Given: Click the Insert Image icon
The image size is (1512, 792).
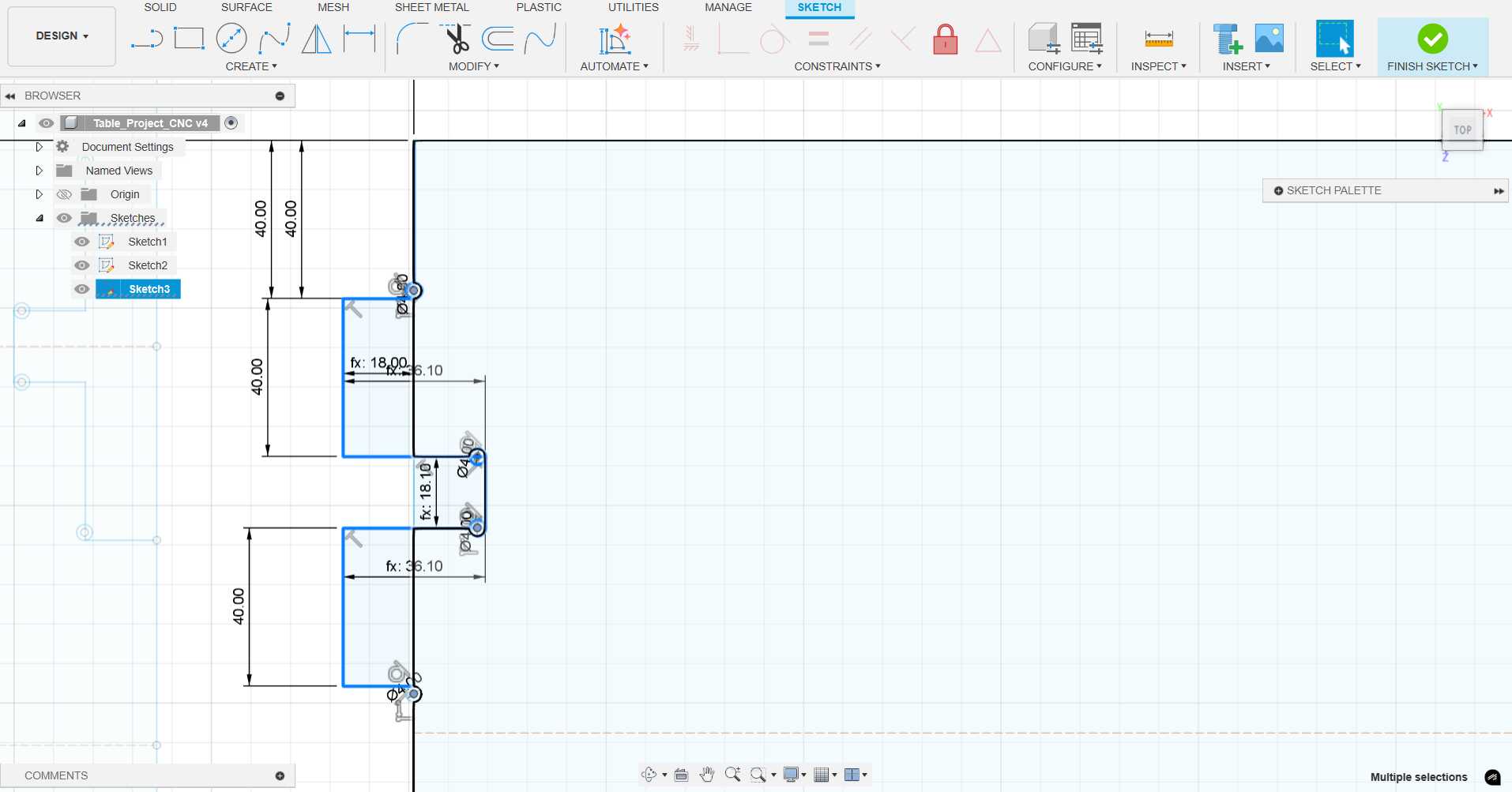Looking at the screenshot, I should (1269, 39).
